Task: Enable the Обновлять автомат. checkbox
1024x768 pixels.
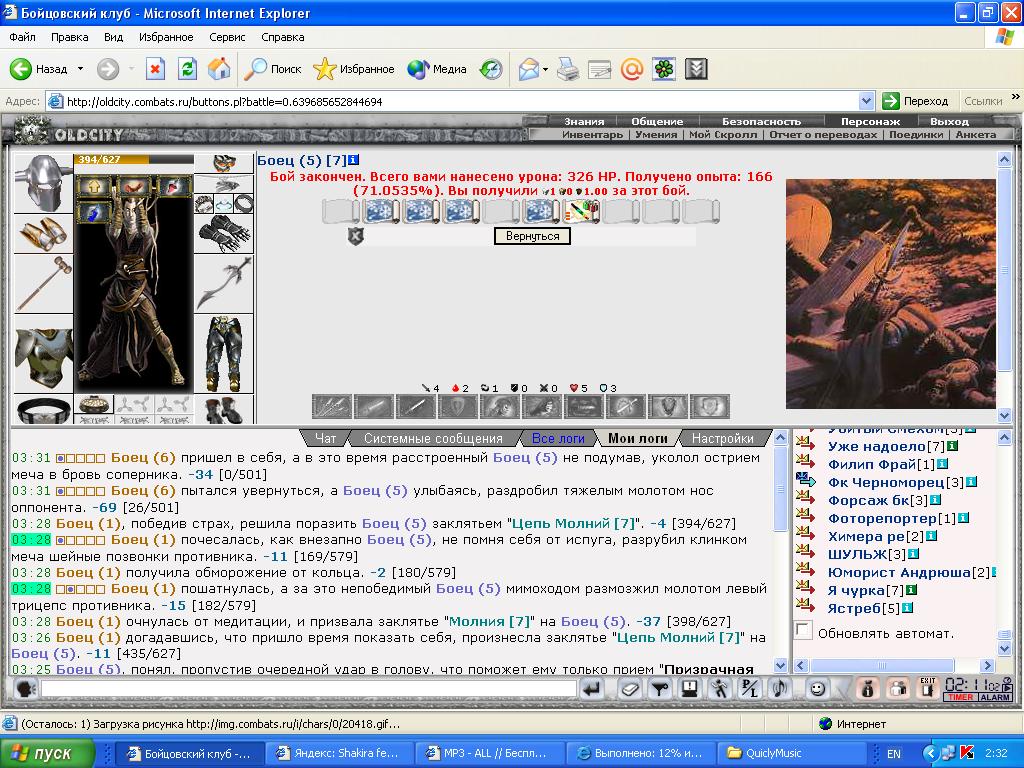Action: [x=803, y=631]
